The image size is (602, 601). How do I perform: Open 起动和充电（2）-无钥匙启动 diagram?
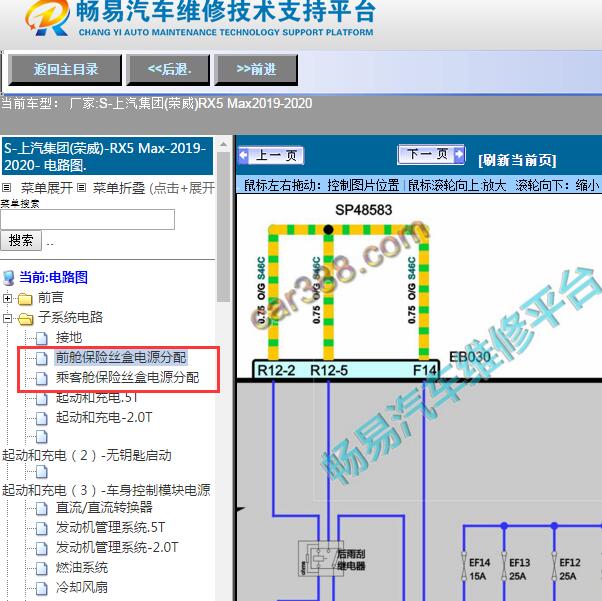pos(87,455)
